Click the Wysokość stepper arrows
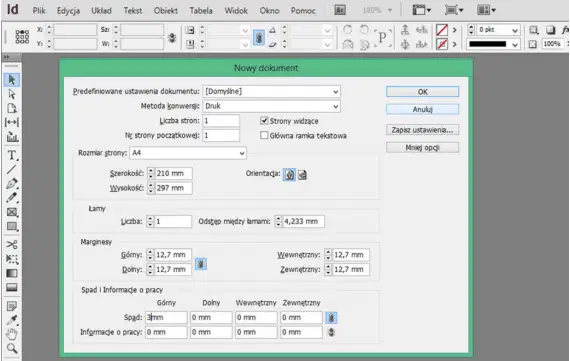The height and width of the screenshot is (361, 570). click(x=151, y=188)
